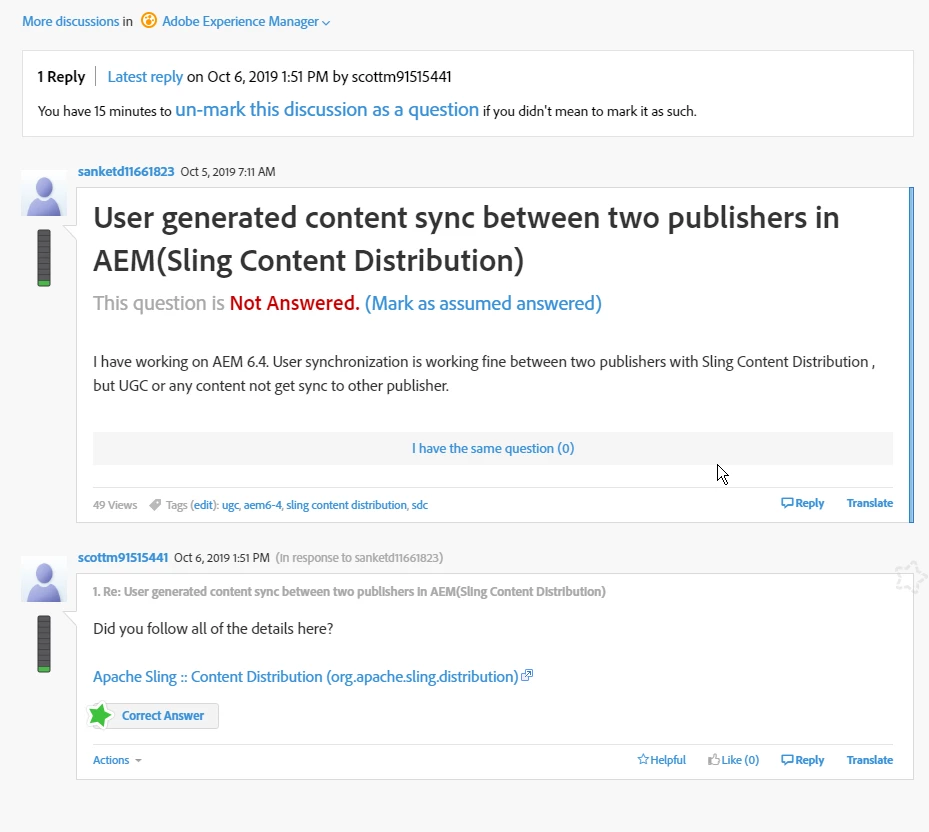The image size is (929, 832).
Task: Open scottm91515441's profile name link
Action: (123, 558)
